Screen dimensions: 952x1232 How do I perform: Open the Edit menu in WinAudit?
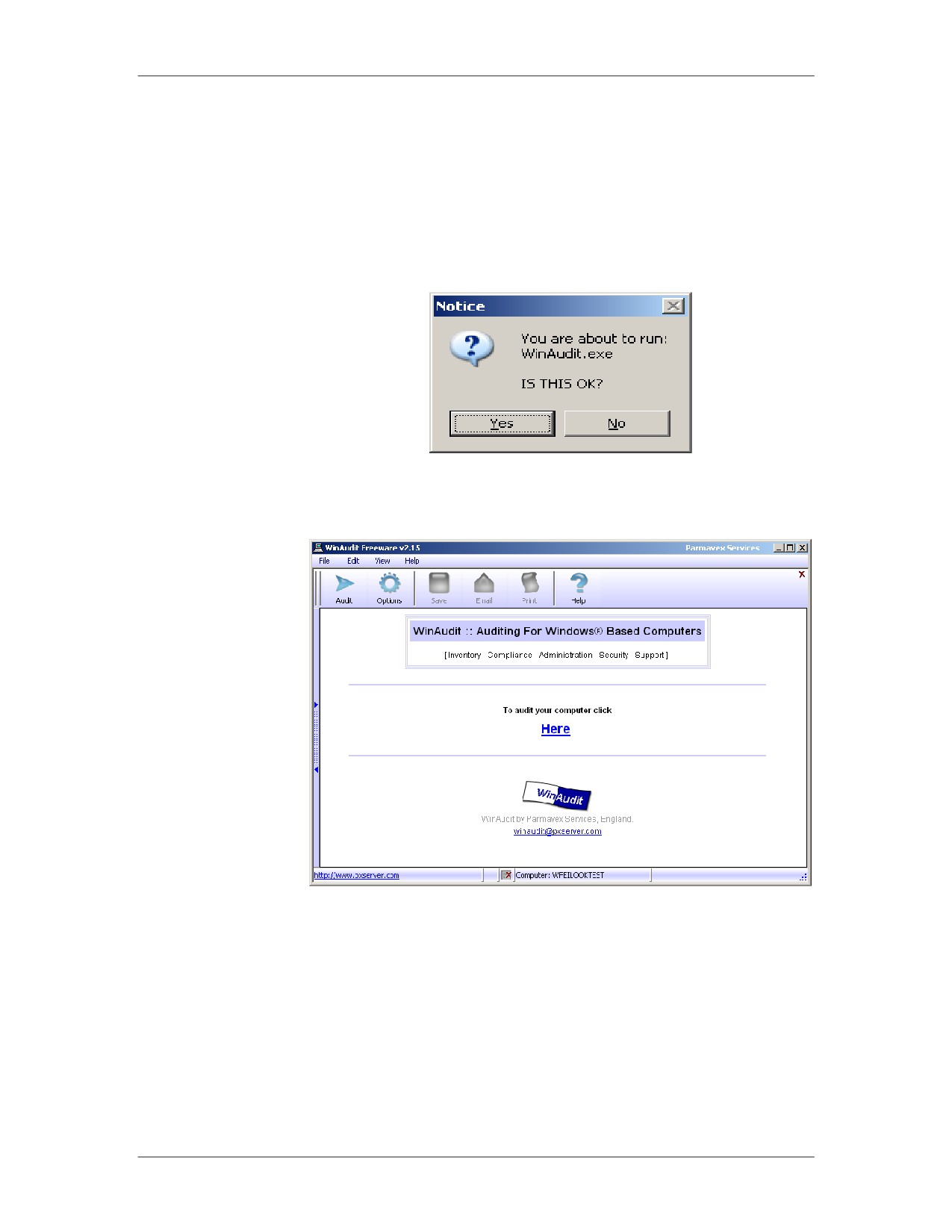tap(353, 561)
